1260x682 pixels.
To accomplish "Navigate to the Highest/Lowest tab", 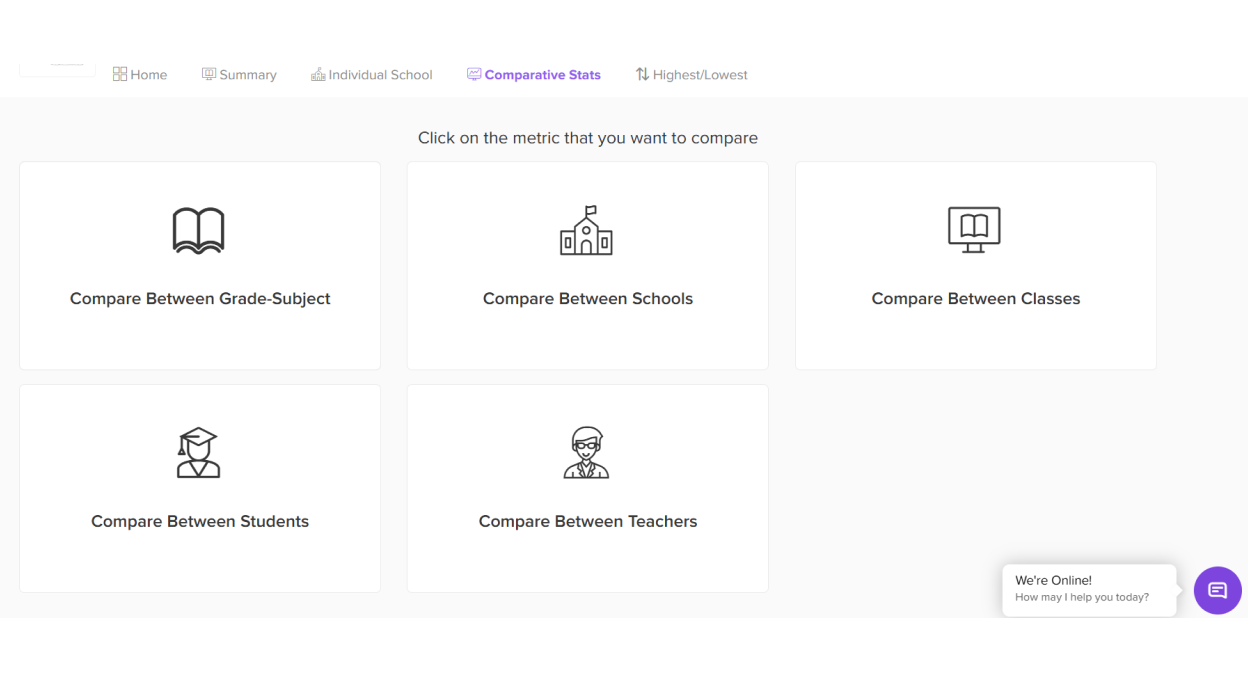I will (699, 75).
